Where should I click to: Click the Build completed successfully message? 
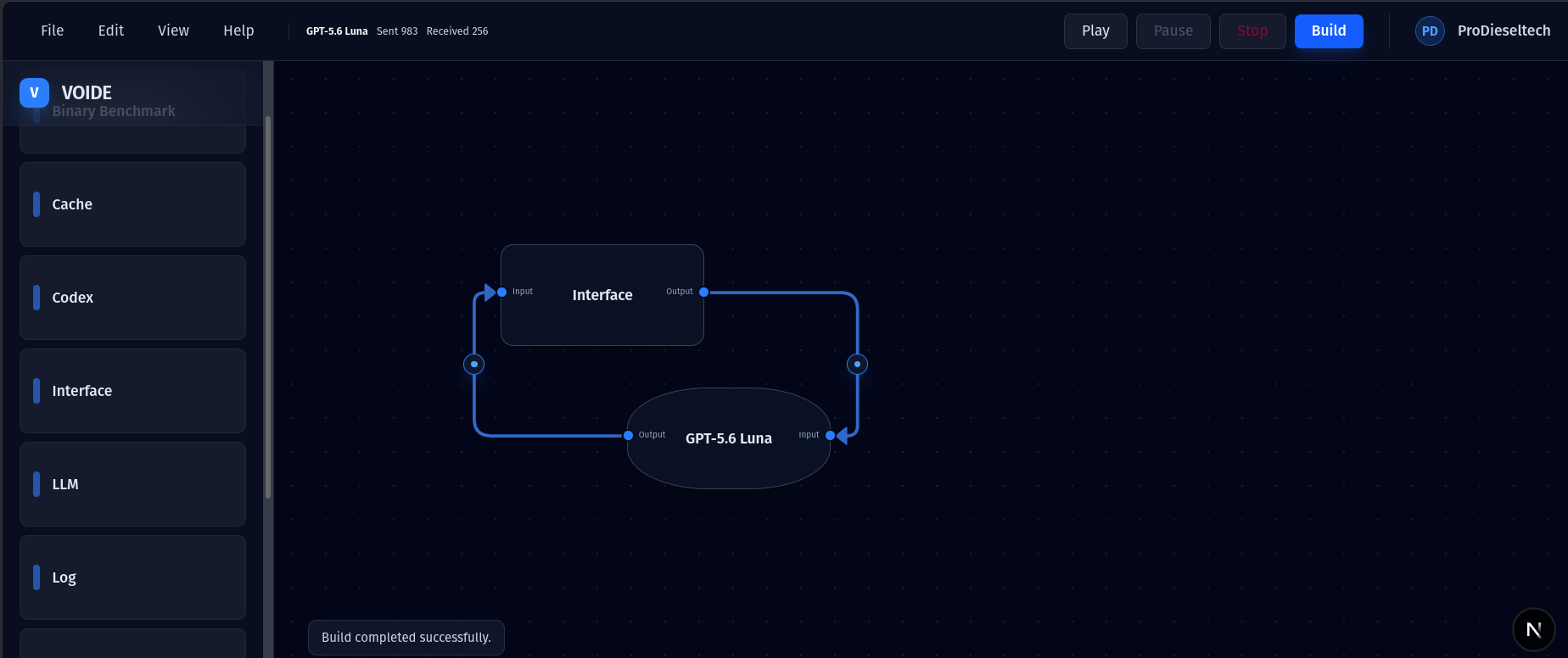406,638
